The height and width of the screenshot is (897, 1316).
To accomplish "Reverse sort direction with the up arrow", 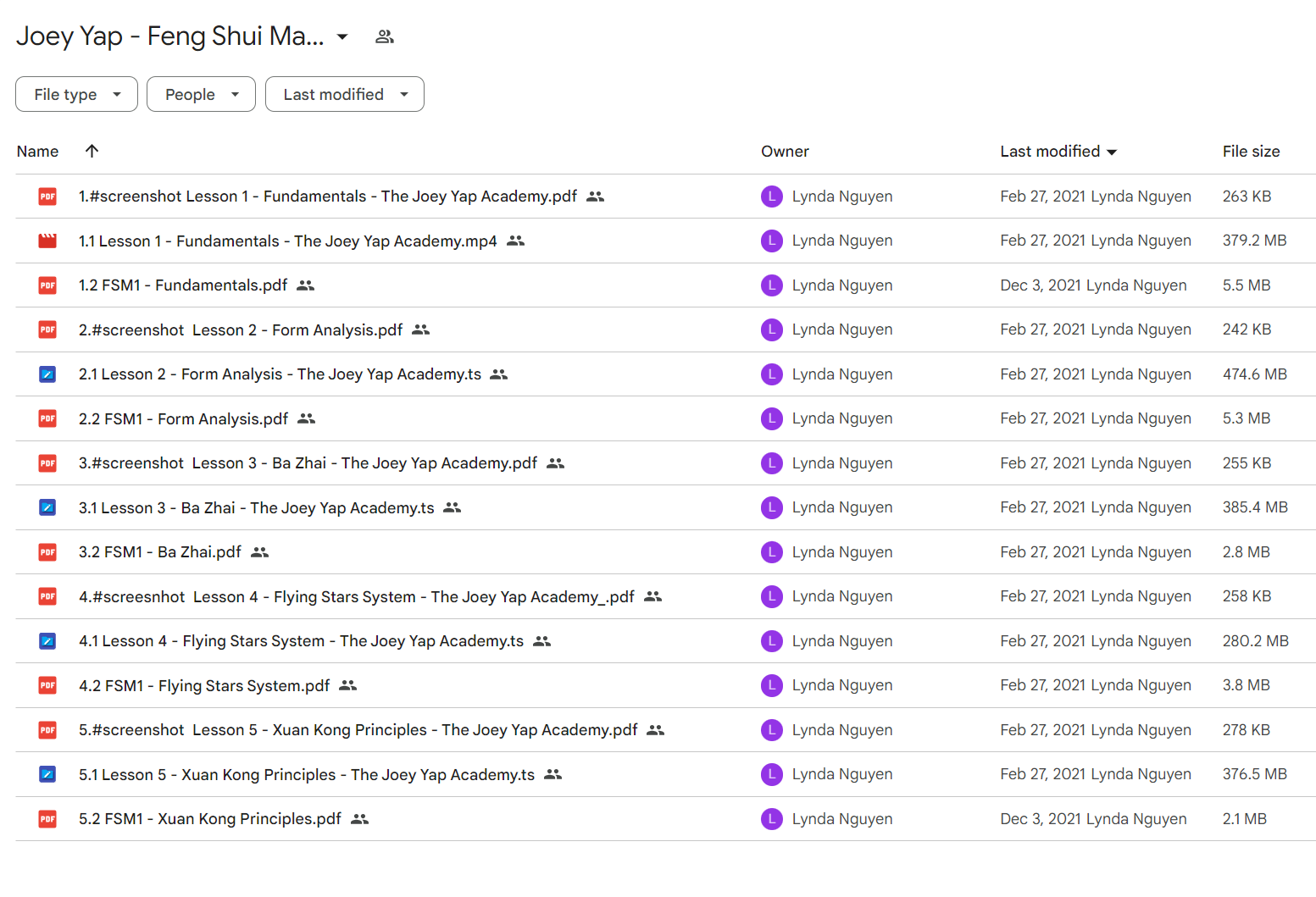I will point(92,151).
